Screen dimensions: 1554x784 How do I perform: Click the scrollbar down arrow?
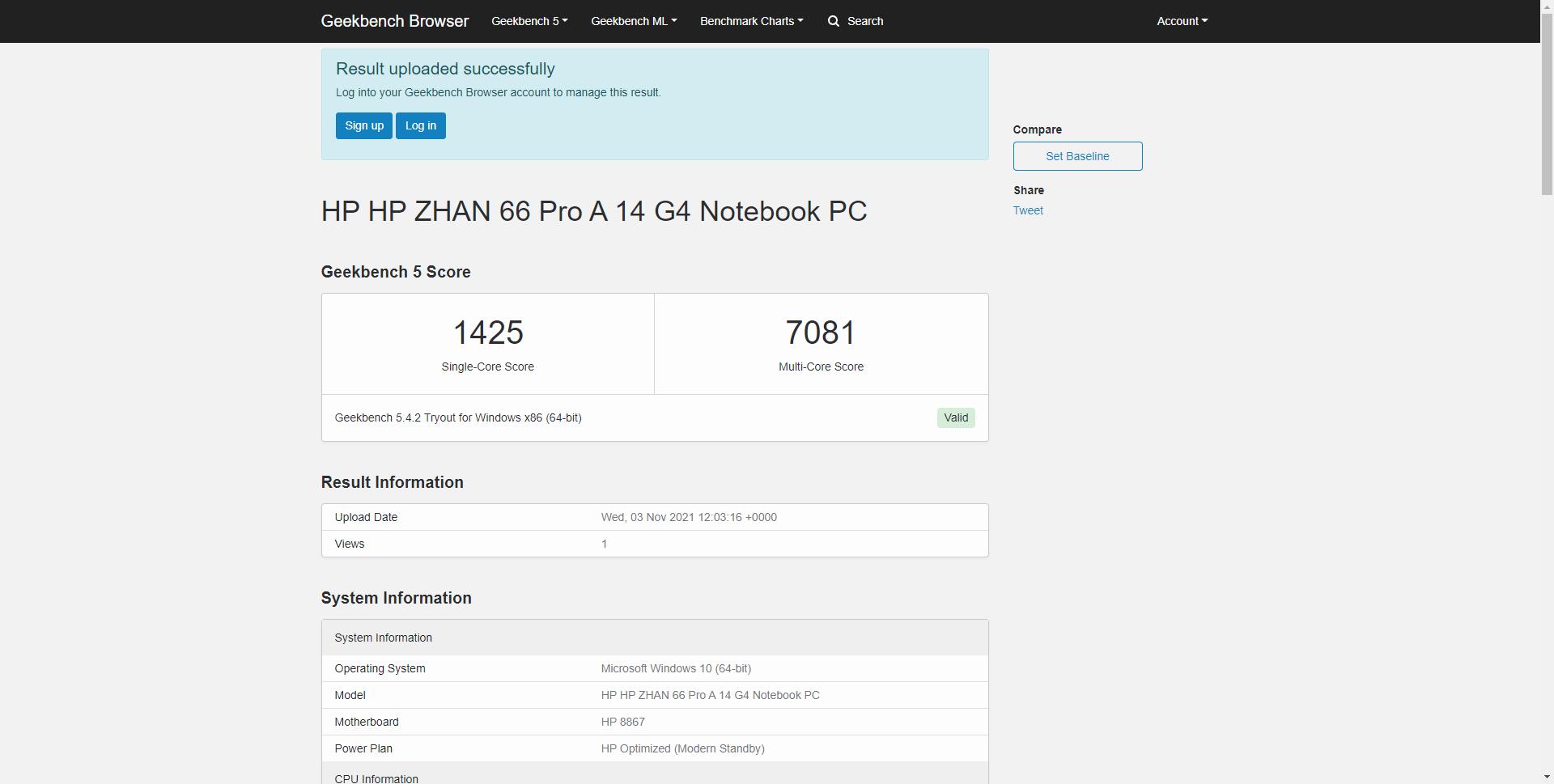click(1547, 778)
